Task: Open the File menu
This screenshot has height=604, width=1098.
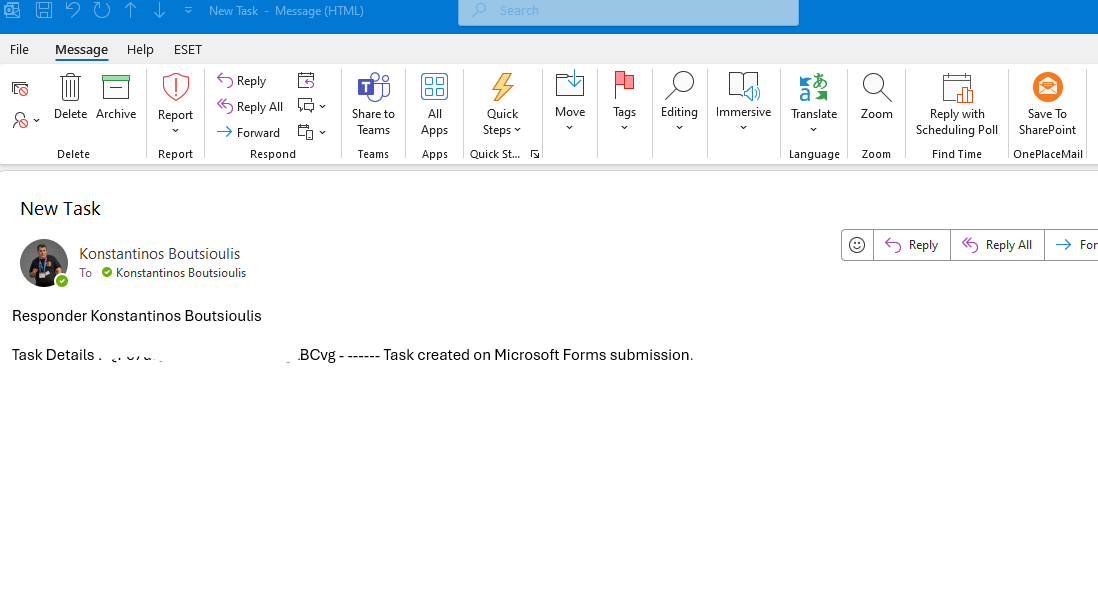Action: (20, 50)
